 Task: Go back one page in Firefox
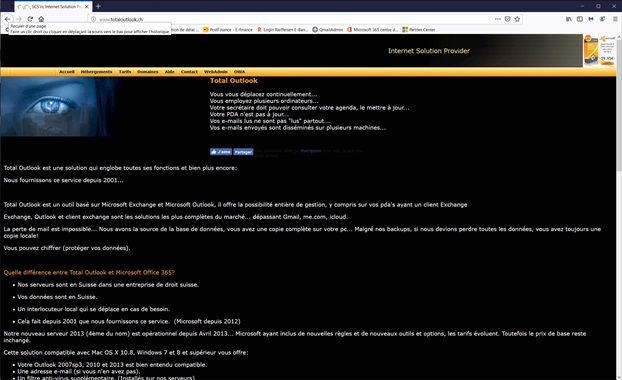(x=8, y=19)
